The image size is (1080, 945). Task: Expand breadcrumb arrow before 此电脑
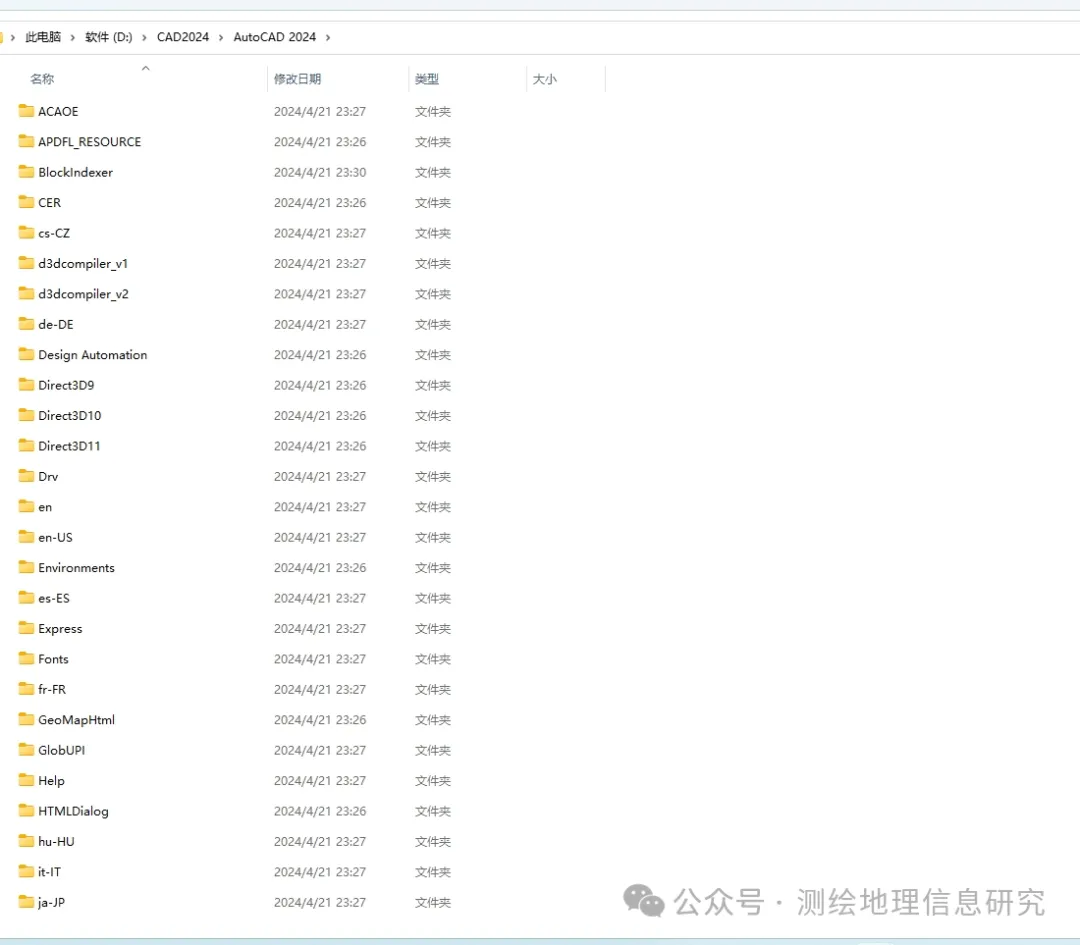12,37
